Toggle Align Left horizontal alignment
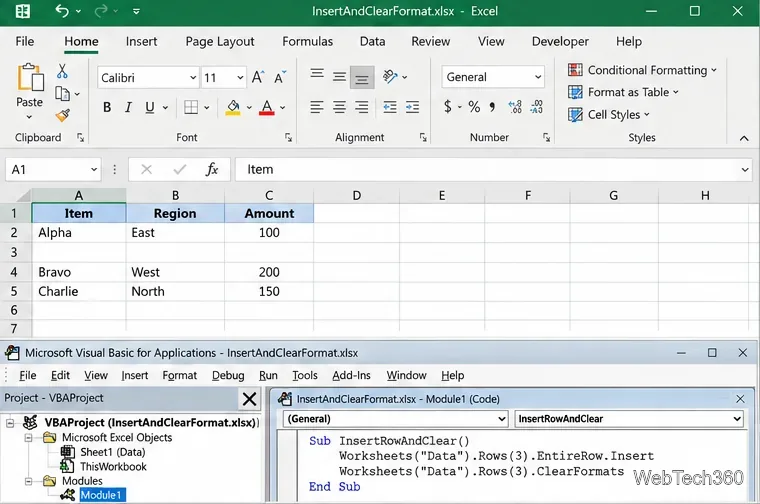The width and height of the screenshot is (760, 504). (x=317, y=107)
